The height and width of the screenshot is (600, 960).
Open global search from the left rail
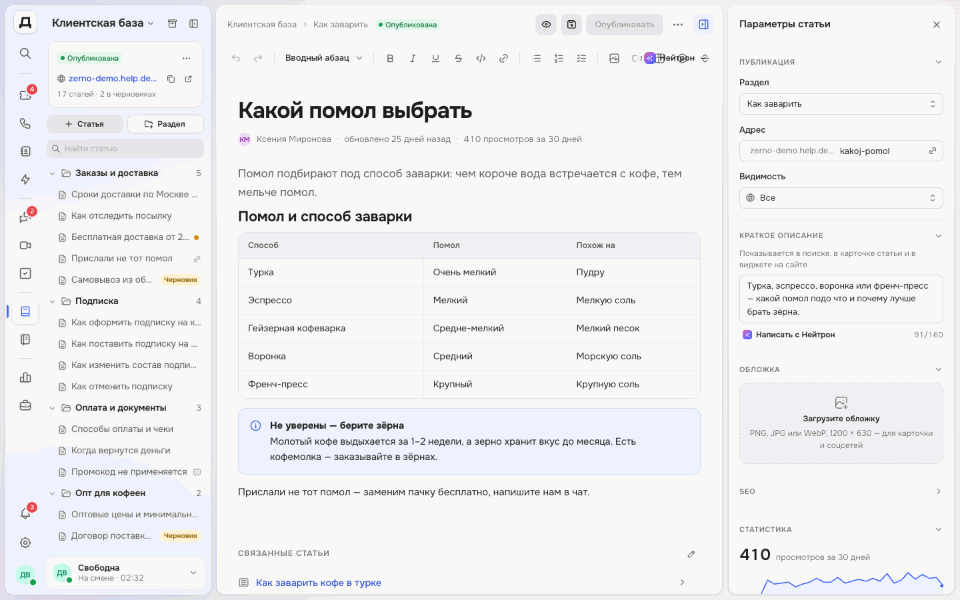[x=25, y=53]
